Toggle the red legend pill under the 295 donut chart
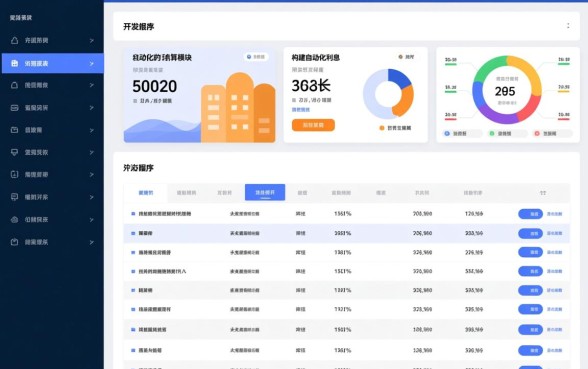The width and height of the screenshot is (588, 369). tap(552, 134)
